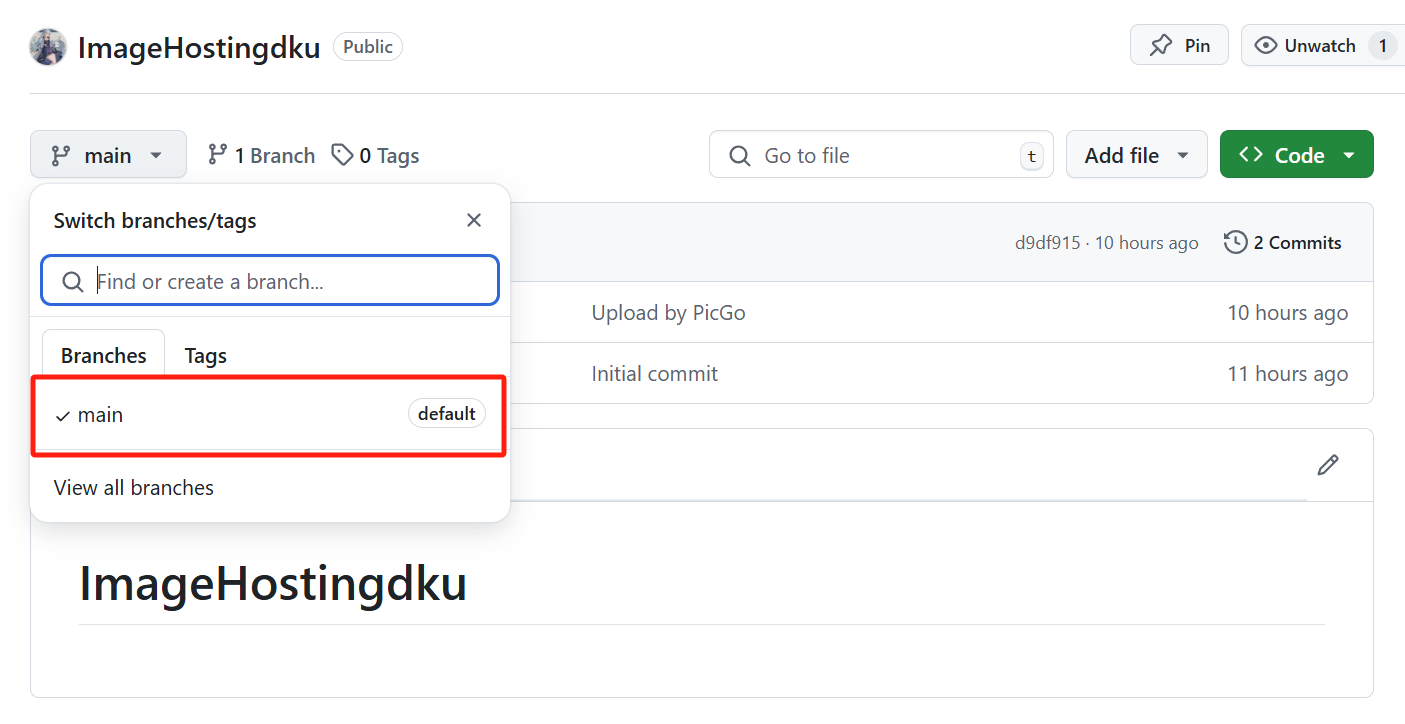Expand the Add file dropdown

pyautogui.click(x=1136, y=155)
